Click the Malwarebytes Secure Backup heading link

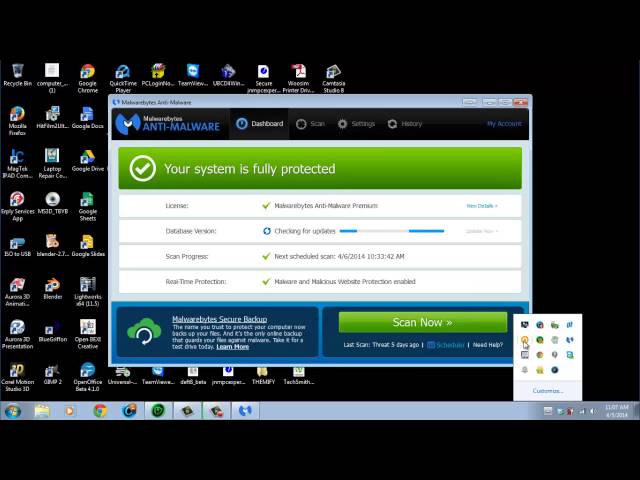point(220,319)
